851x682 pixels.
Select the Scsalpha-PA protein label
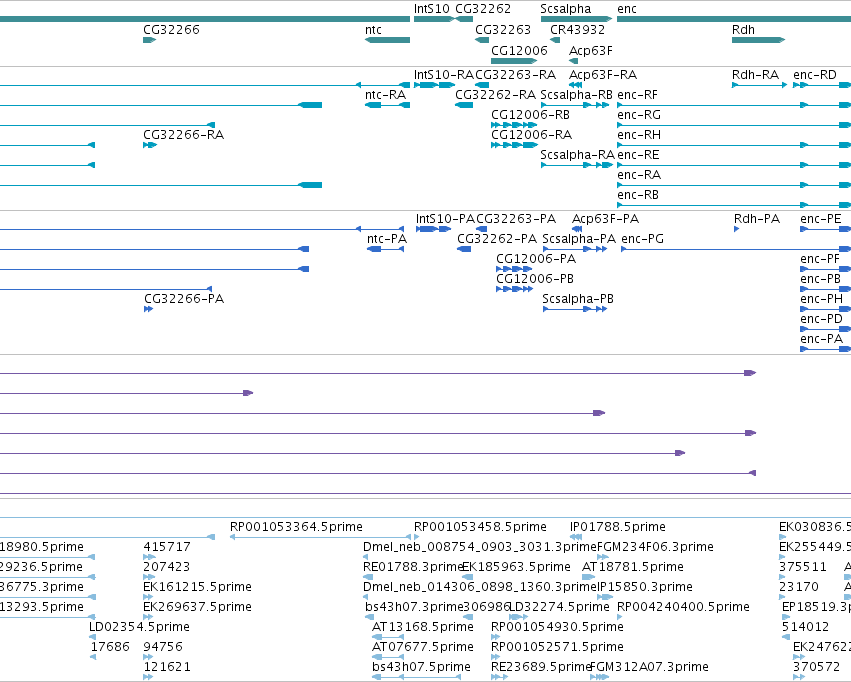click(x=579, y=239)
